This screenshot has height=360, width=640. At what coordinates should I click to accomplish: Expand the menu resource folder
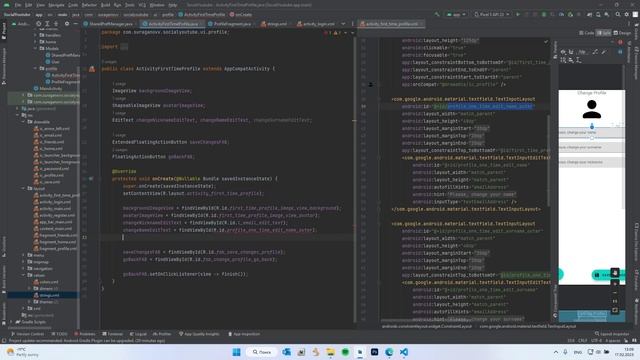[24, 255]
